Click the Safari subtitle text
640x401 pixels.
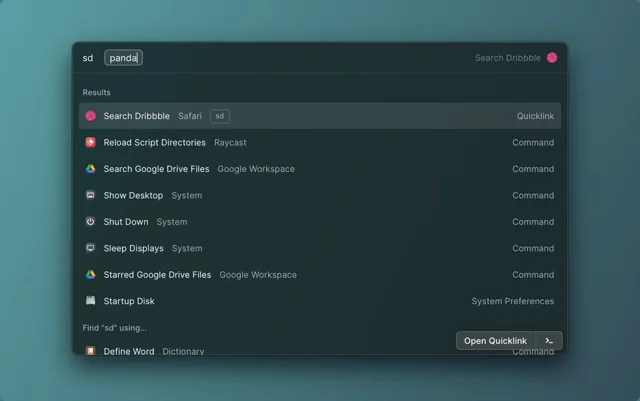point(190,116)
